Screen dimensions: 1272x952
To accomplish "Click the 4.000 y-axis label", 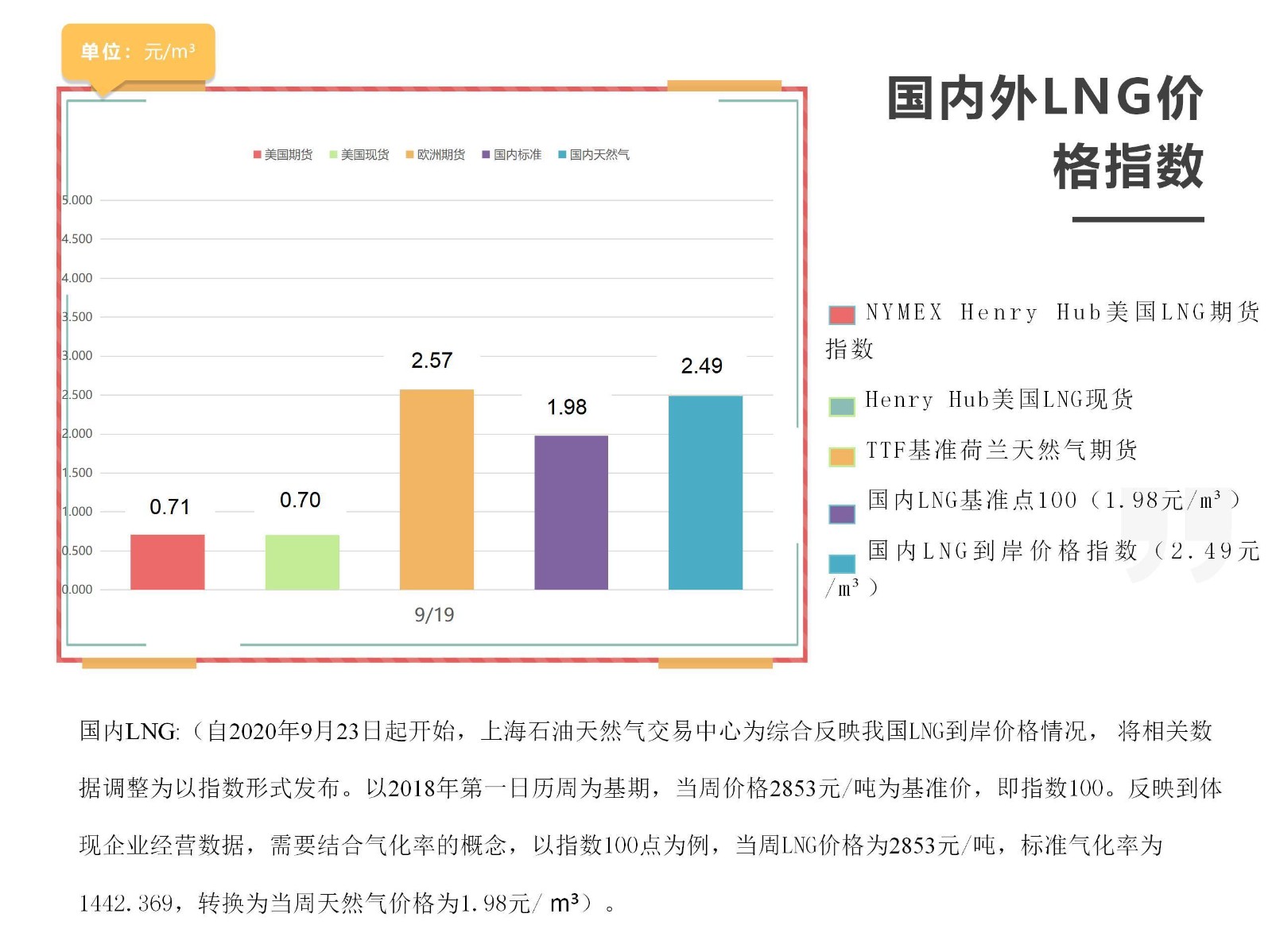I will pos(77,278).
